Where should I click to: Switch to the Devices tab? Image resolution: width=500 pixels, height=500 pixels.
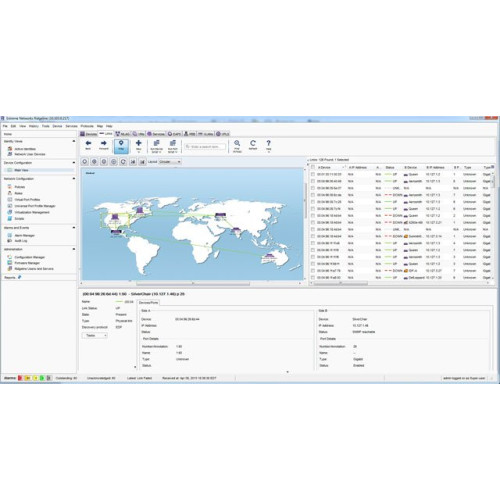(89, 134)
